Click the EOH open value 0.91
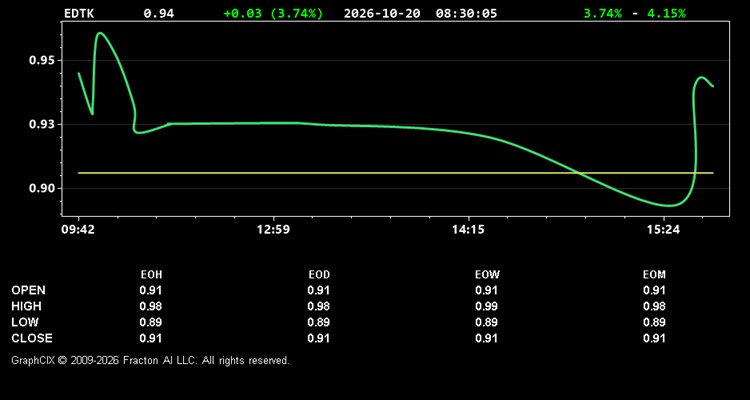The height and width of the screenshot is (400, 750). tap(151, 290)
